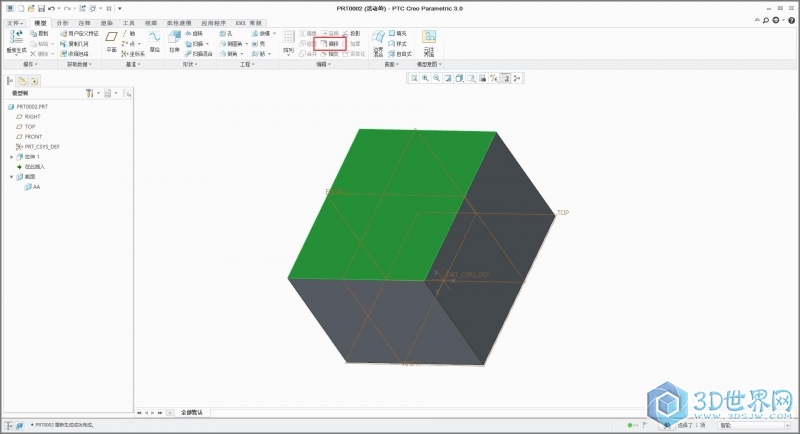Switch to the 视图 ribbon tab
Screen dimensions: 800x434
click(x=151, y=23)
